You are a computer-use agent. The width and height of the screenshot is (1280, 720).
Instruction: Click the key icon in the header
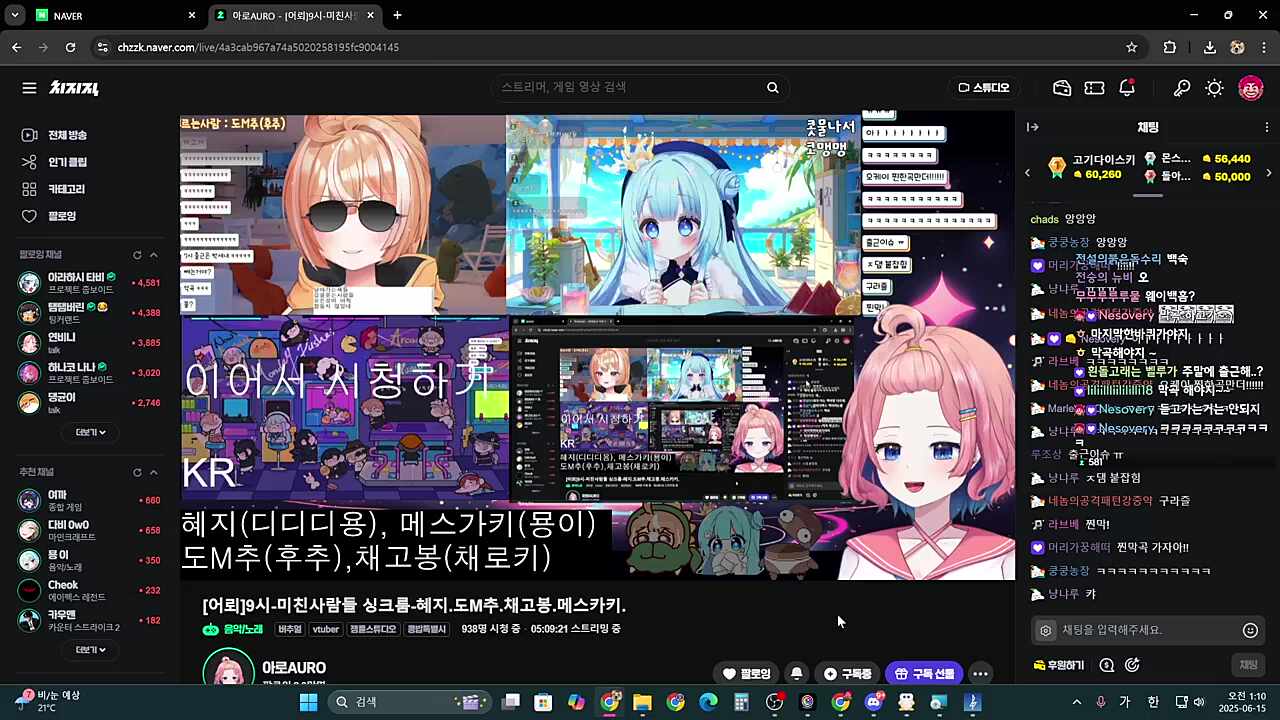pyautogui.click(x=1182, y=88)
